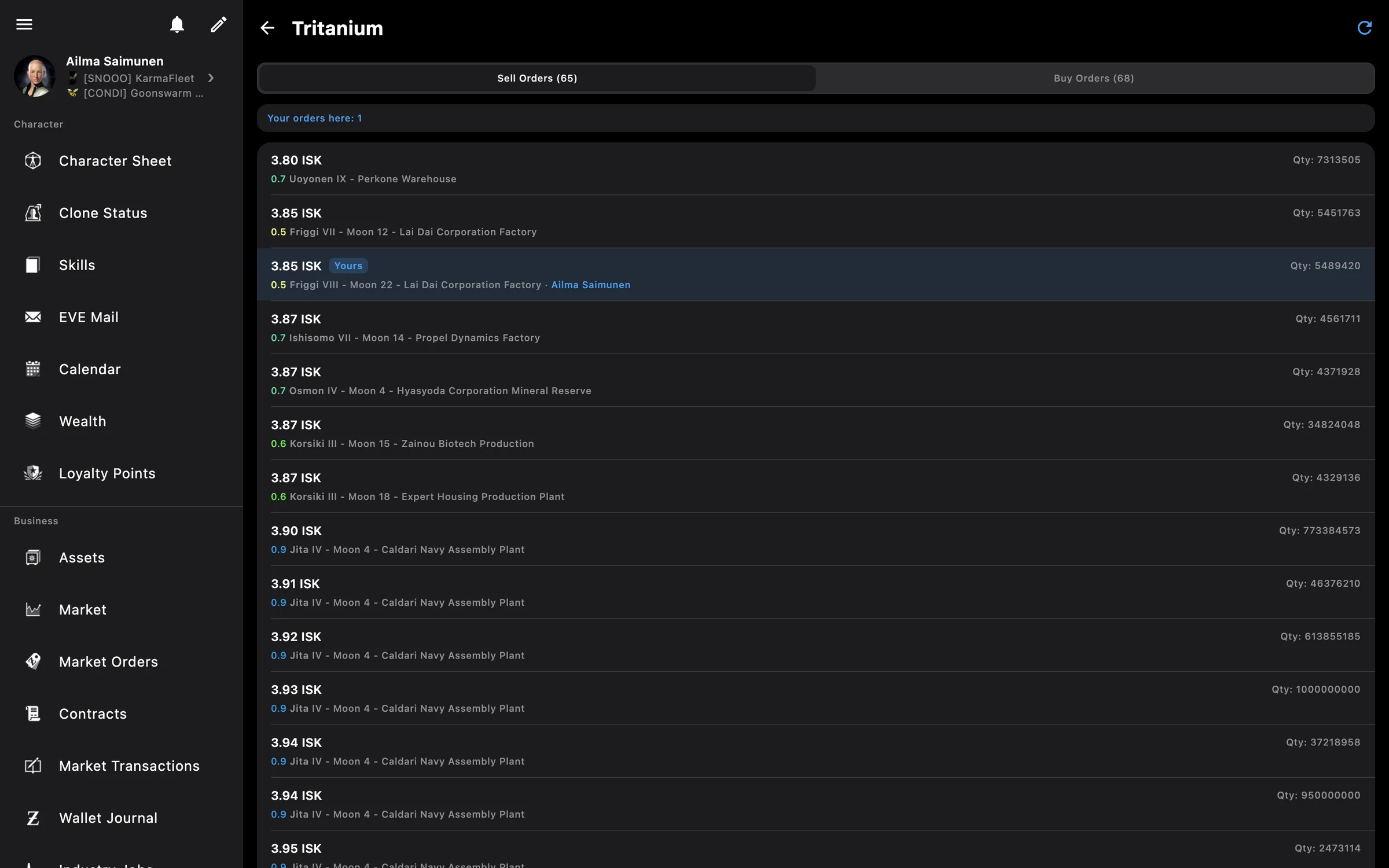Viewport: 1389px width, 868px height.
Task: Switch to Sell Orders (65) tab
Action: (537, 78)
